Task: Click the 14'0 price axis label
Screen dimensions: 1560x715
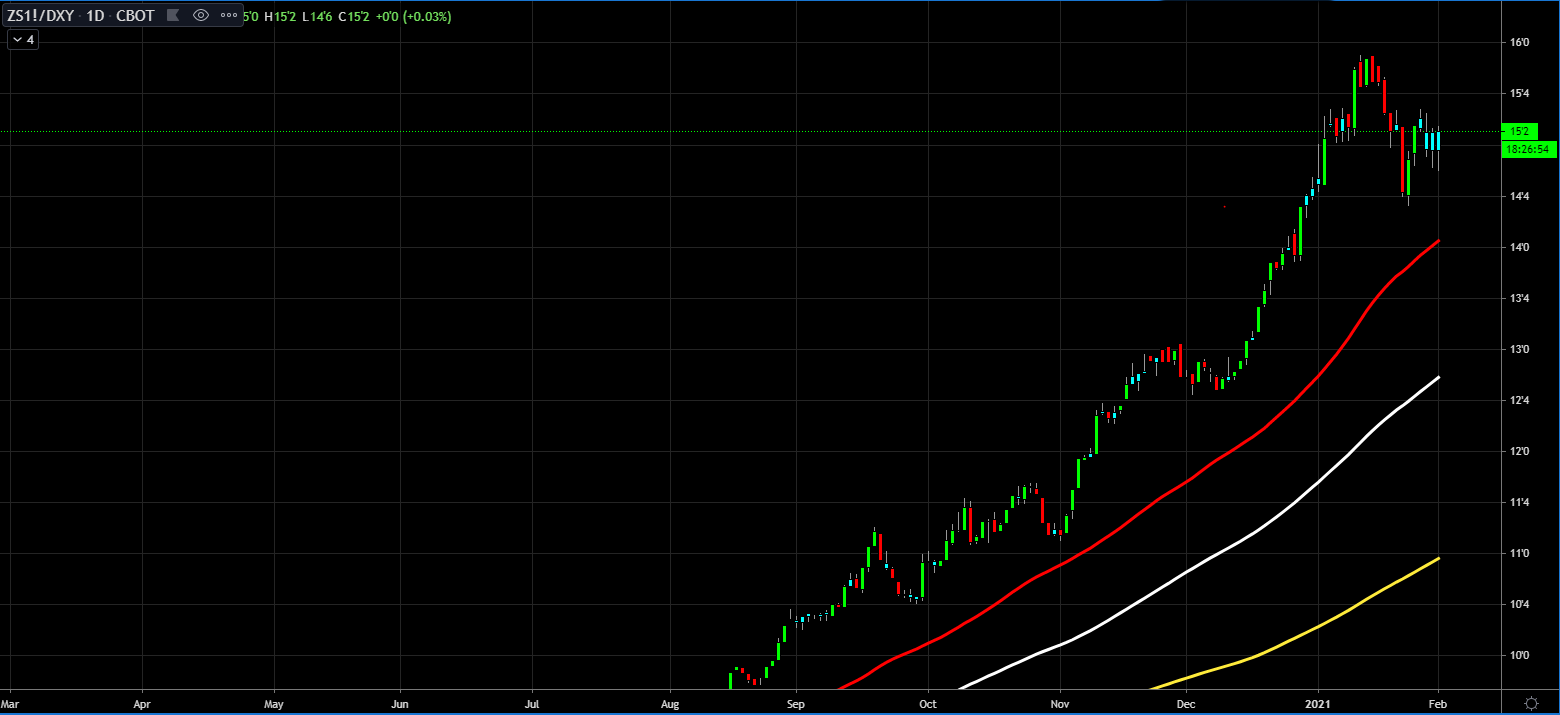Action: click(x=1520, y=247)
